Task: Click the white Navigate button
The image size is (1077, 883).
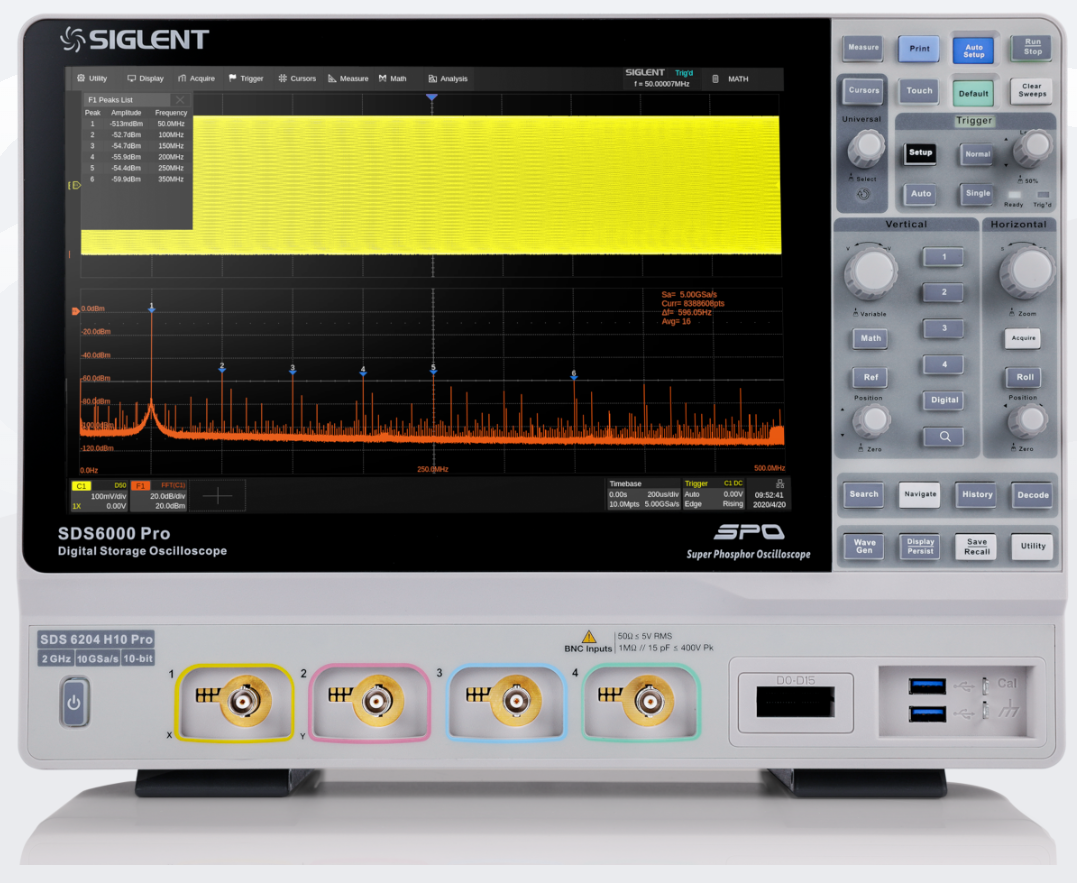Action: 920,494
